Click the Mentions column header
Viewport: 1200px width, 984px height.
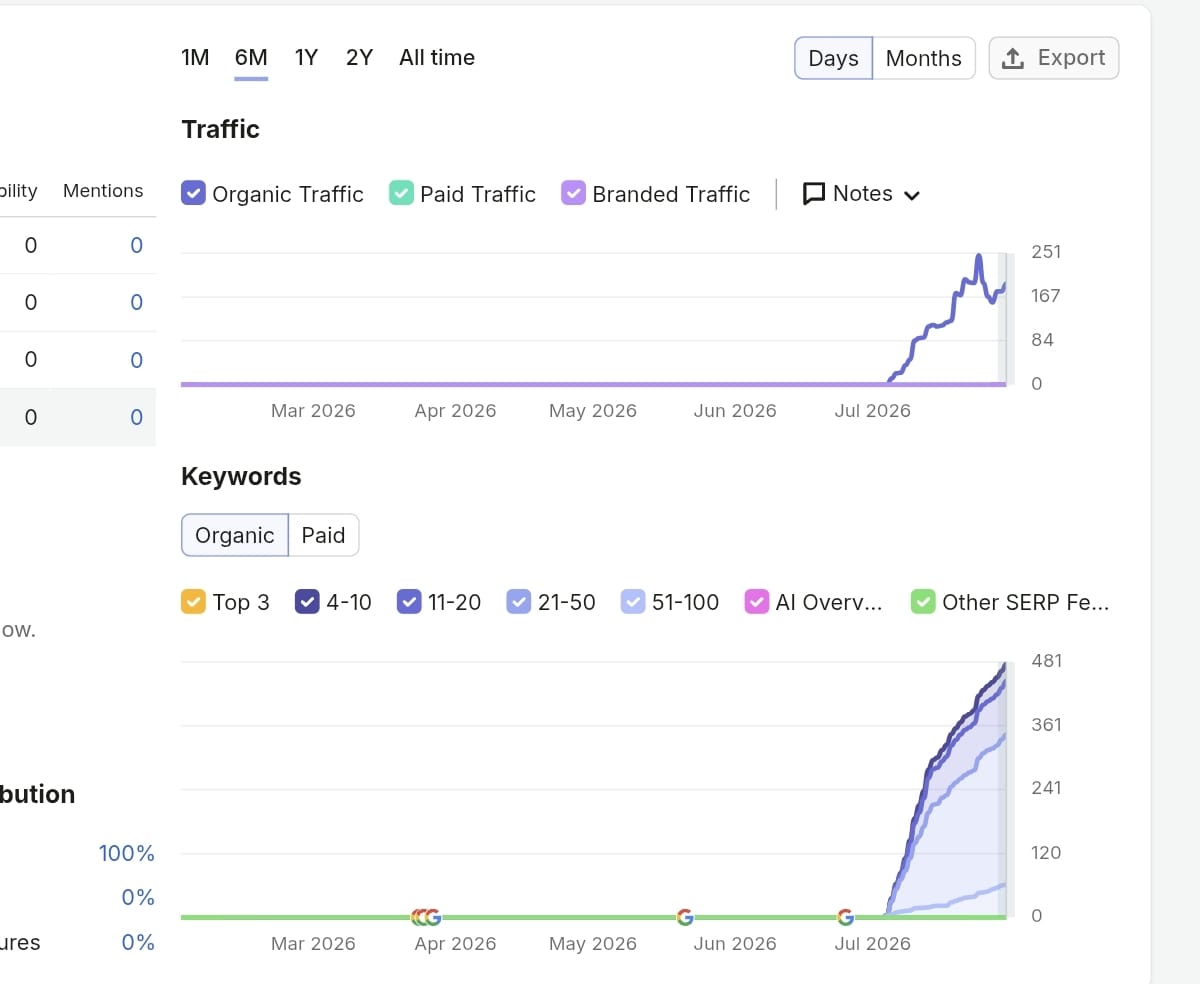pyautogui.click(x=103, y=191)
